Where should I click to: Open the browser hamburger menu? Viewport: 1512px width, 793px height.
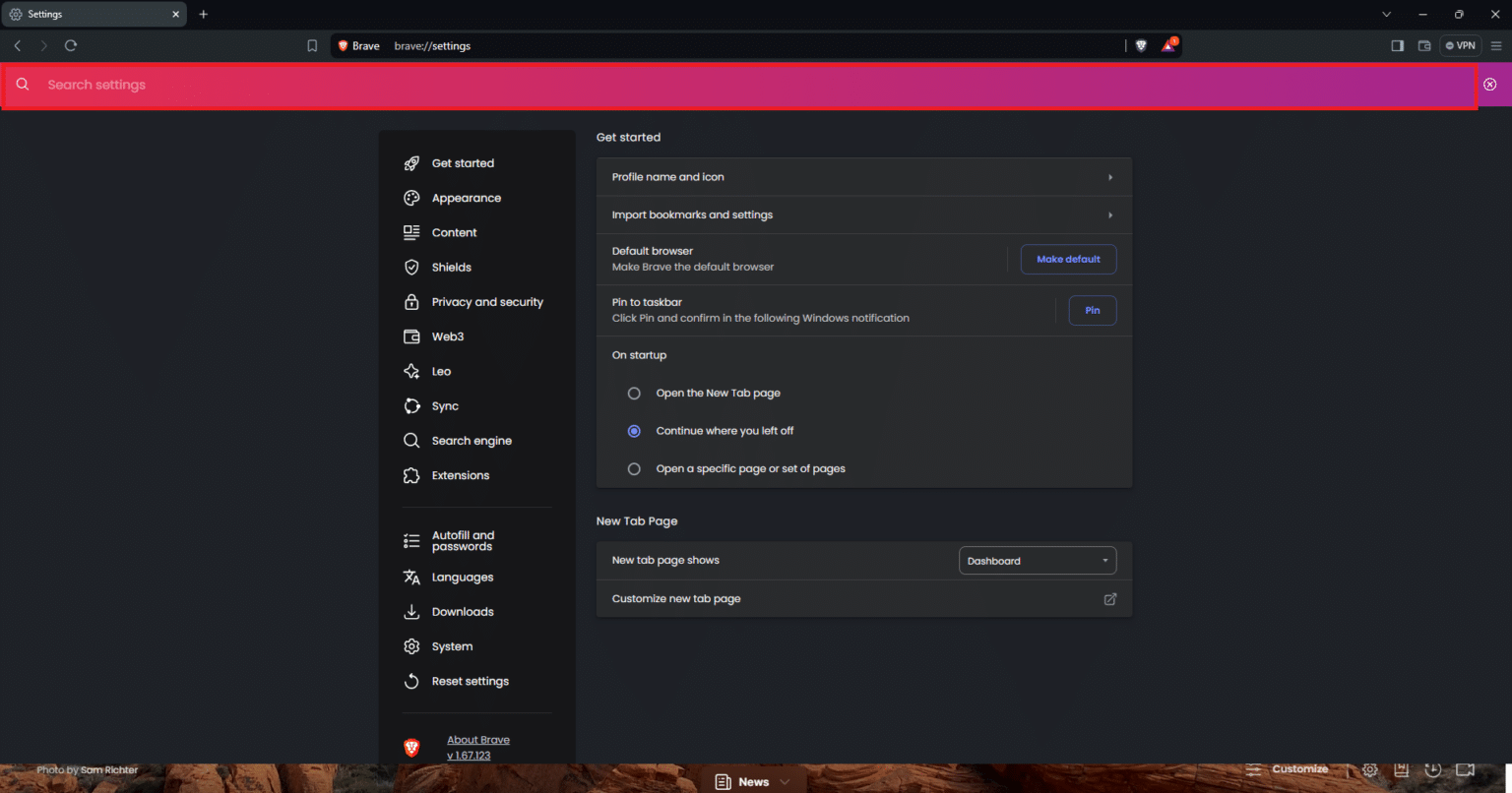[1495, 45]
